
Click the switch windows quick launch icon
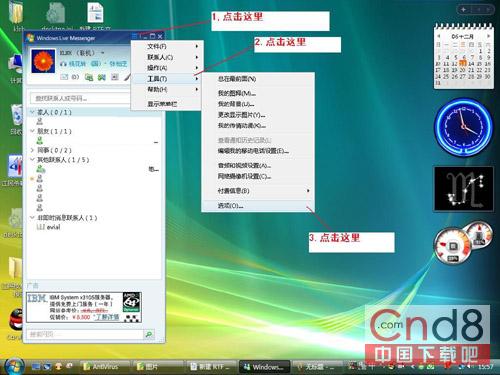[x=47, y=367]
